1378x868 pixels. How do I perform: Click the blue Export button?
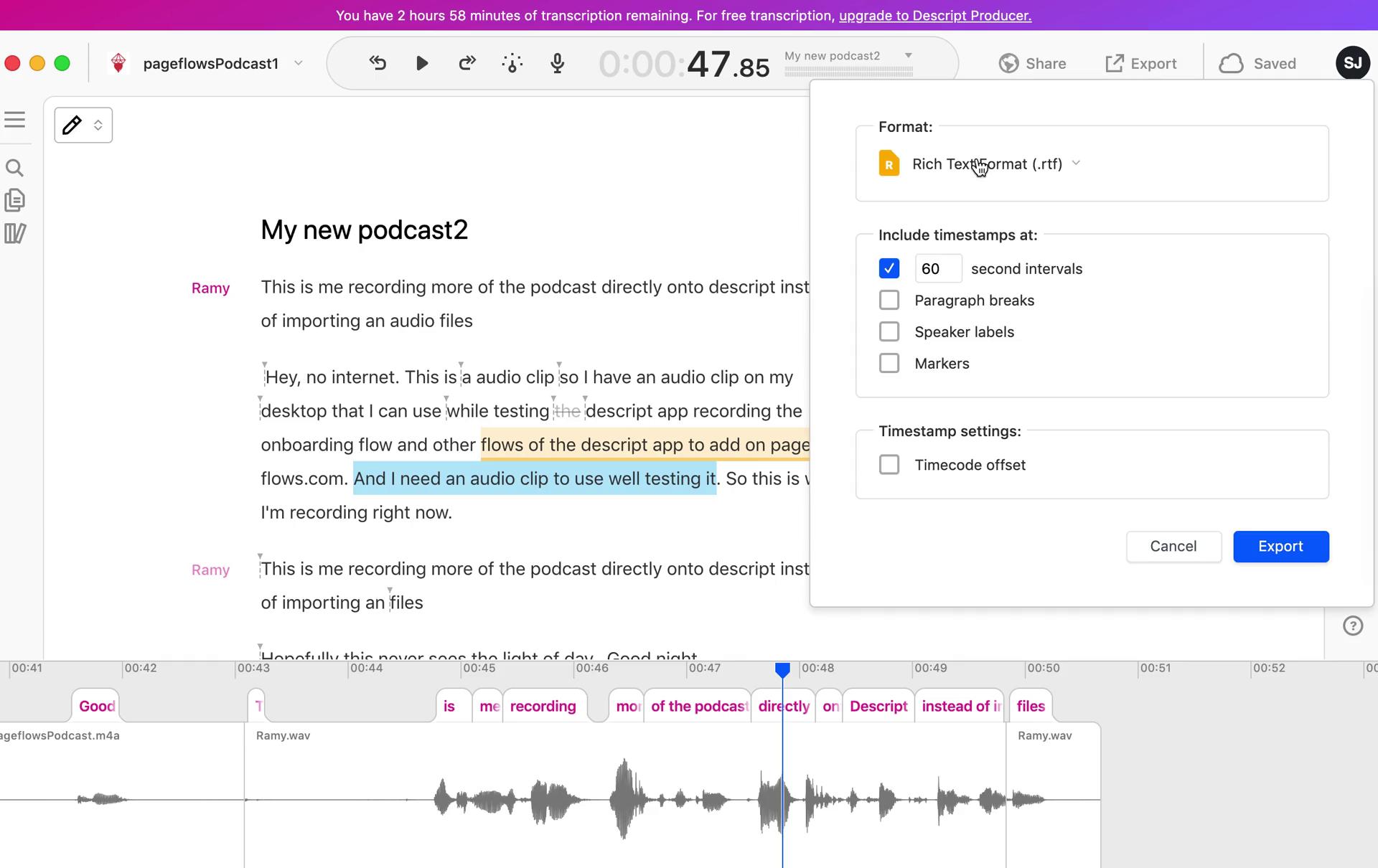point(1281,546)
